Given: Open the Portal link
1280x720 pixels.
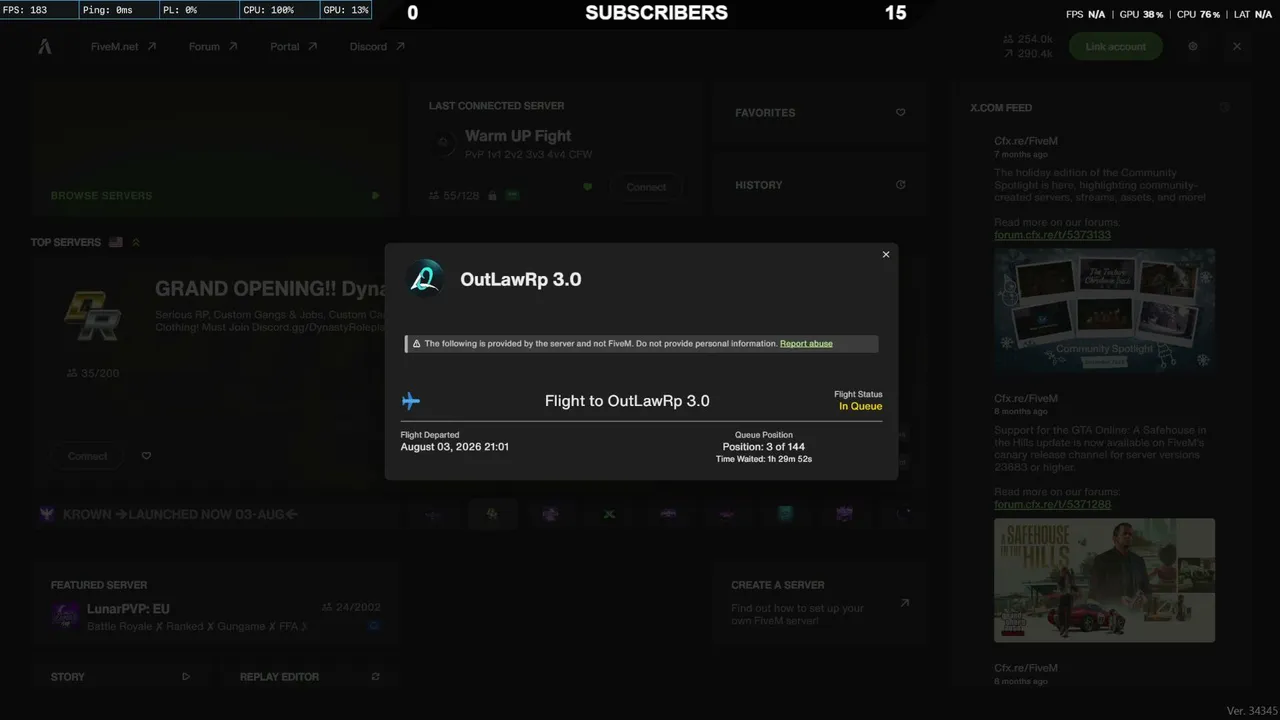Looking at the screenshot, I should pos(293,47).
